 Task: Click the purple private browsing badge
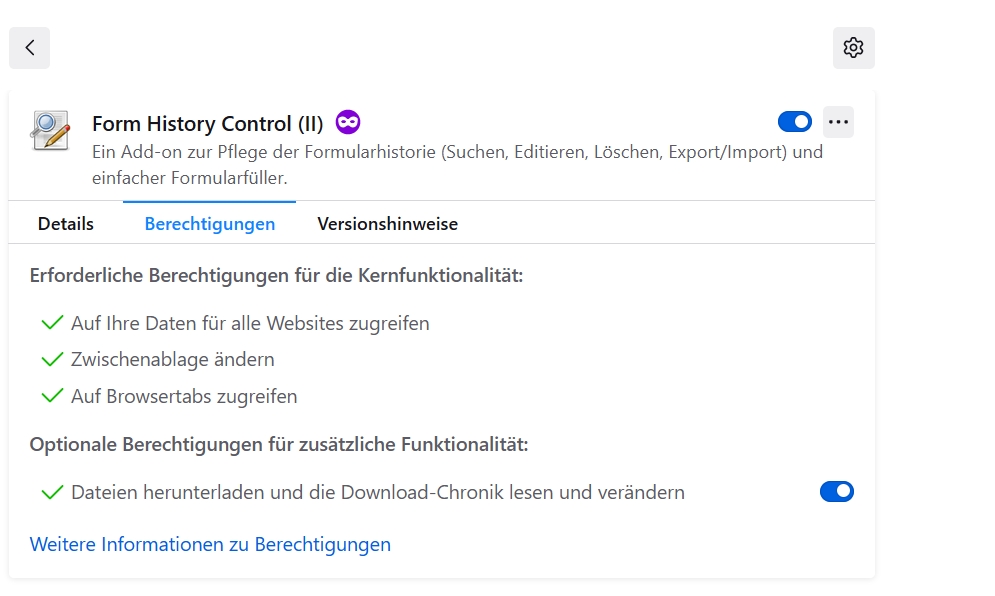[348, 122]
